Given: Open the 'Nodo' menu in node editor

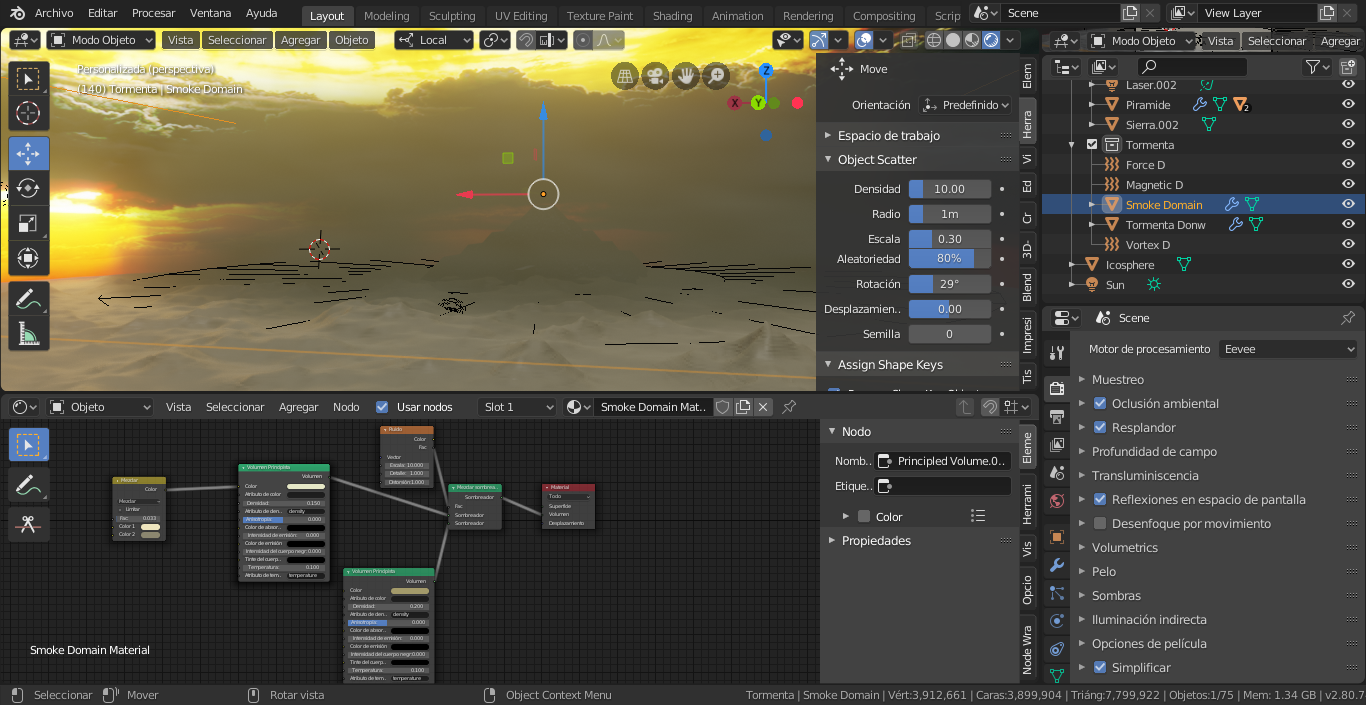Looking at the screenshot, I should tap(346, 407).
